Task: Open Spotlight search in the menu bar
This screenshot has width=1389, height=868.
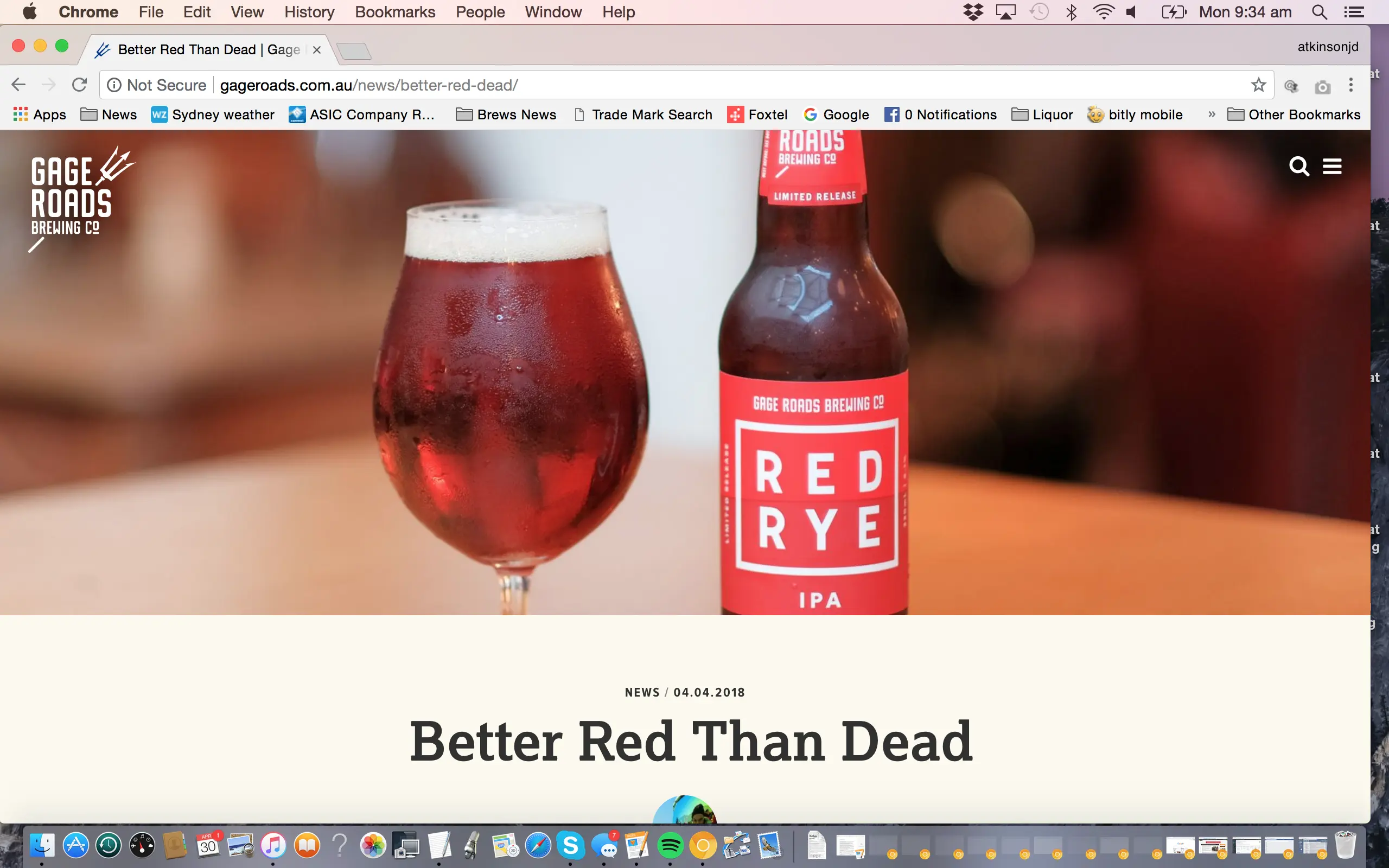Action: (x=1320, y=12)
